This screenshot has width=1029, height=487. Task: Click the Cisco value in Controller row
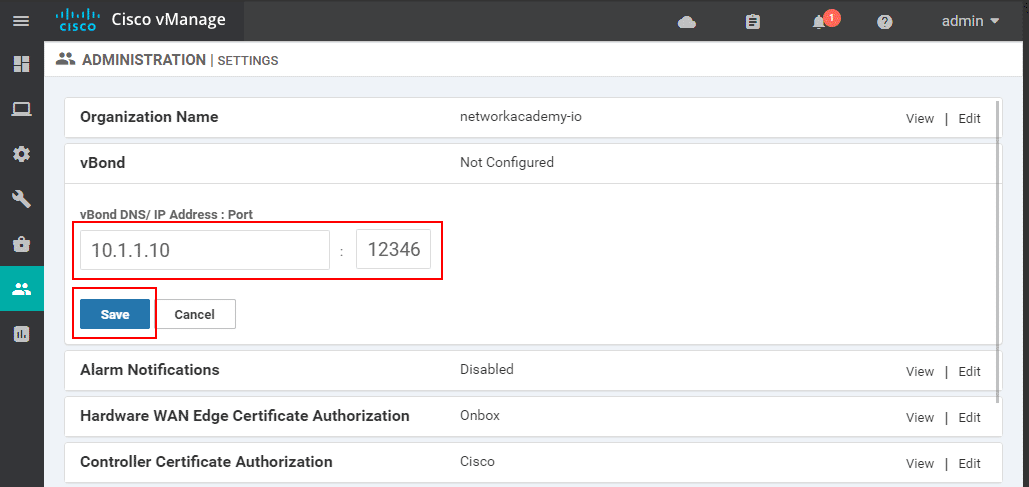(477, 461)
